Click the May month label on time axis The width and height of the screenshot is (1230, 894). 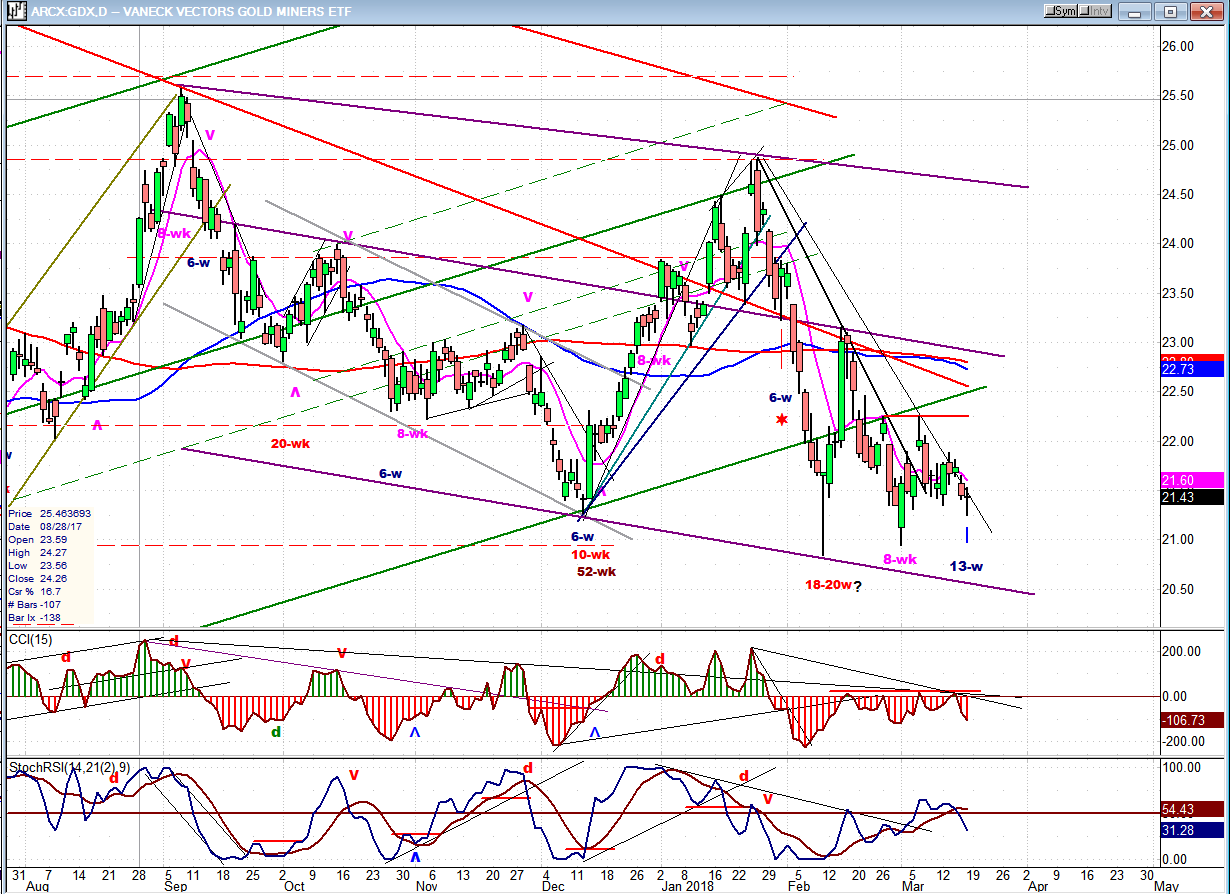coord(1165,886)
